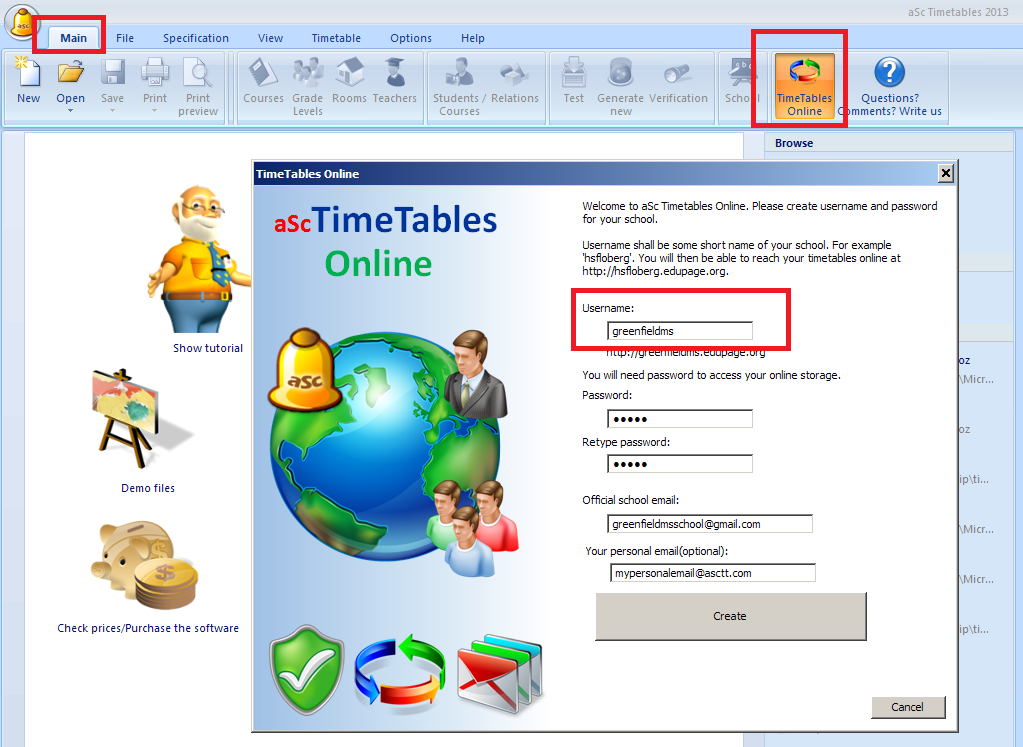Click the aSc bell application button
This screenshot has height=747, width=1023.
point(22,22)
